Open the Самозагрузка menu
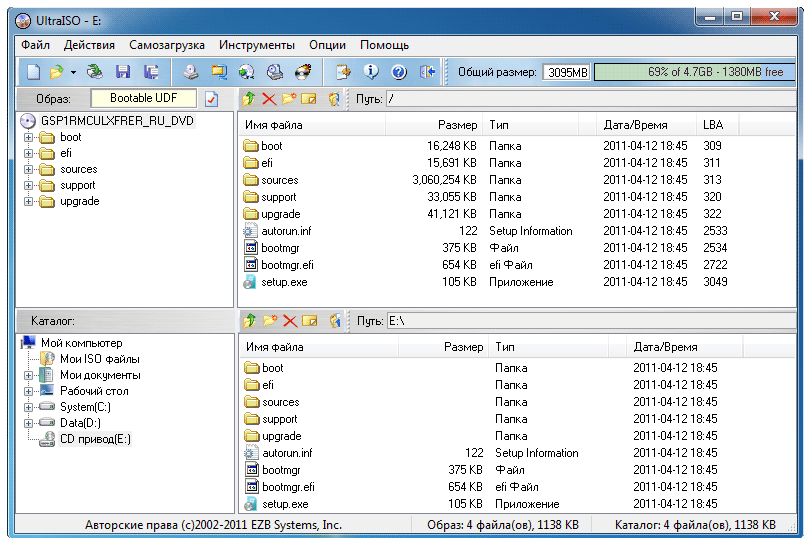811x545 pixels. click(x=167, y=45)
